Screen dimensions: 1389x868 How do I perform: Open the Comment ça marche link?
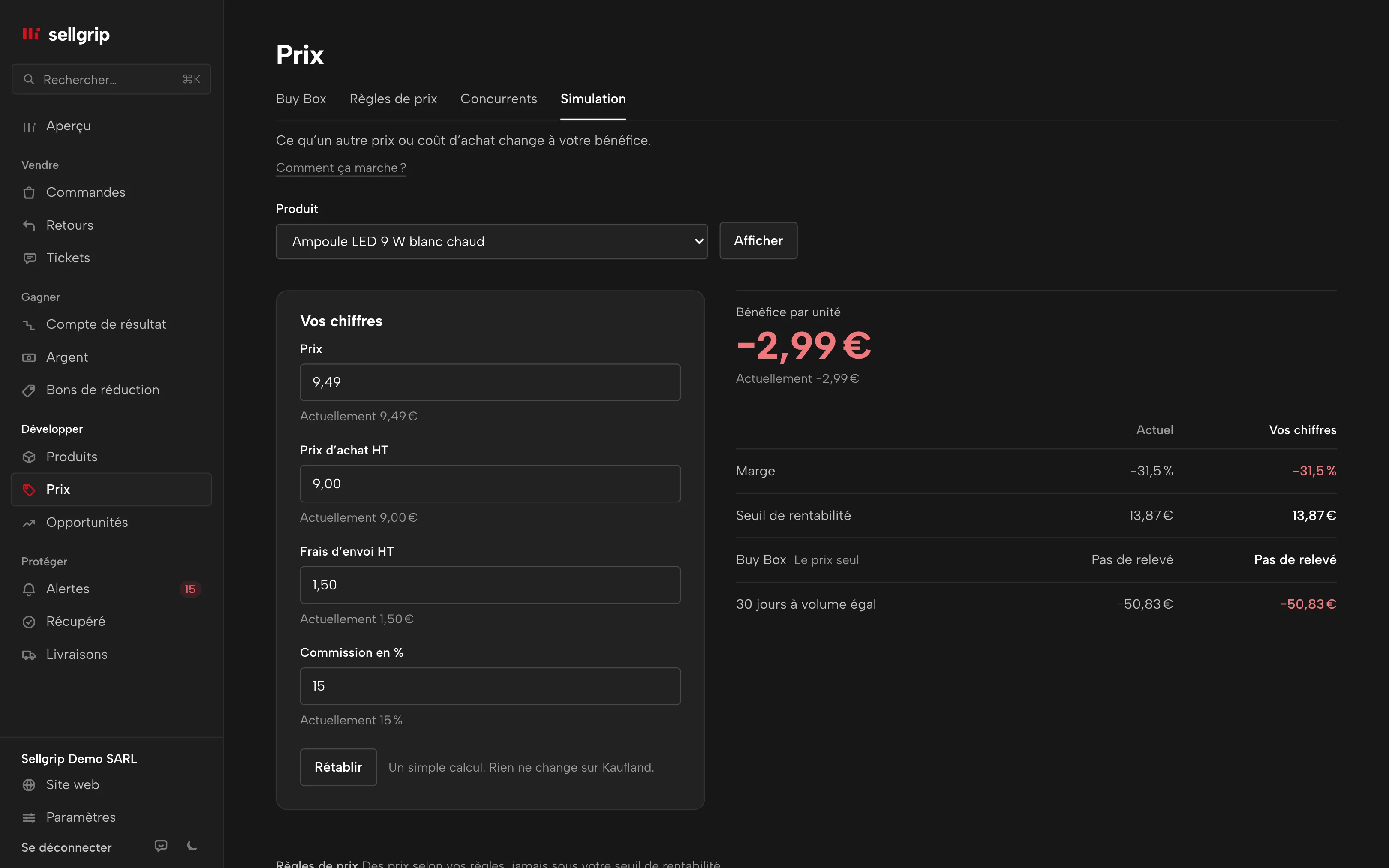tap(341, 168)
